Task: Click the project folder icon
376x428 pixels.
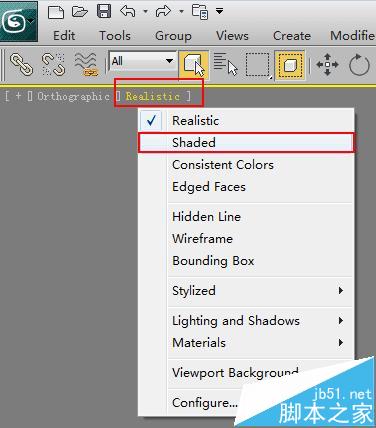Action: tap(200, 12)
